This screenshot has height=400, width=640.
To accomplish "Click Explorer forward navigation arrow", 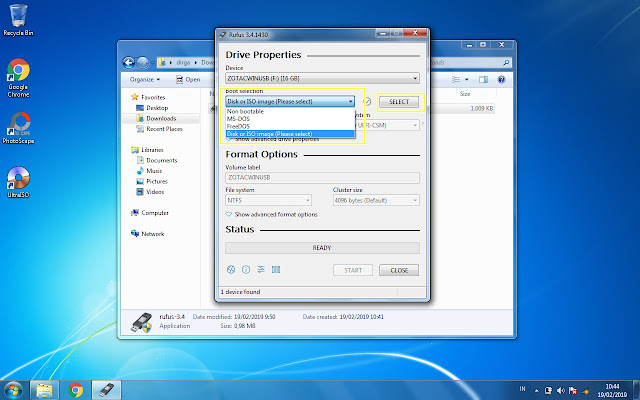I will point(142,62).
